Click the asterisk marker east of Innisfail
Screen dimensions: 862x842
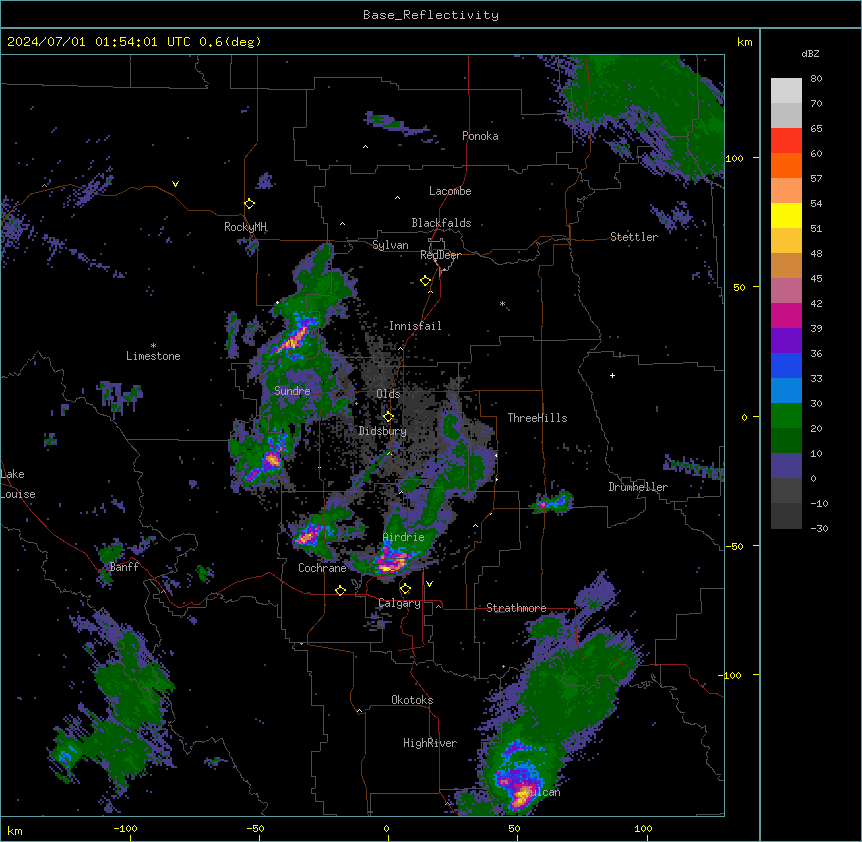tap(502, 303)
